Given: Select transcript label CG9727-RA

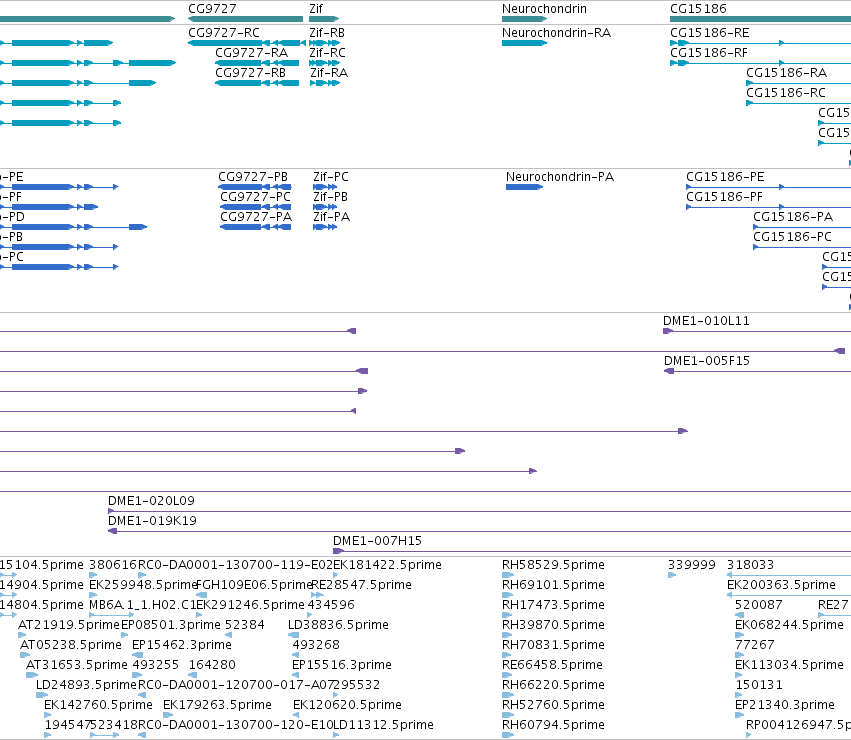Looking at the screenshot, I should pyautogui.click(x=252, y=53).
